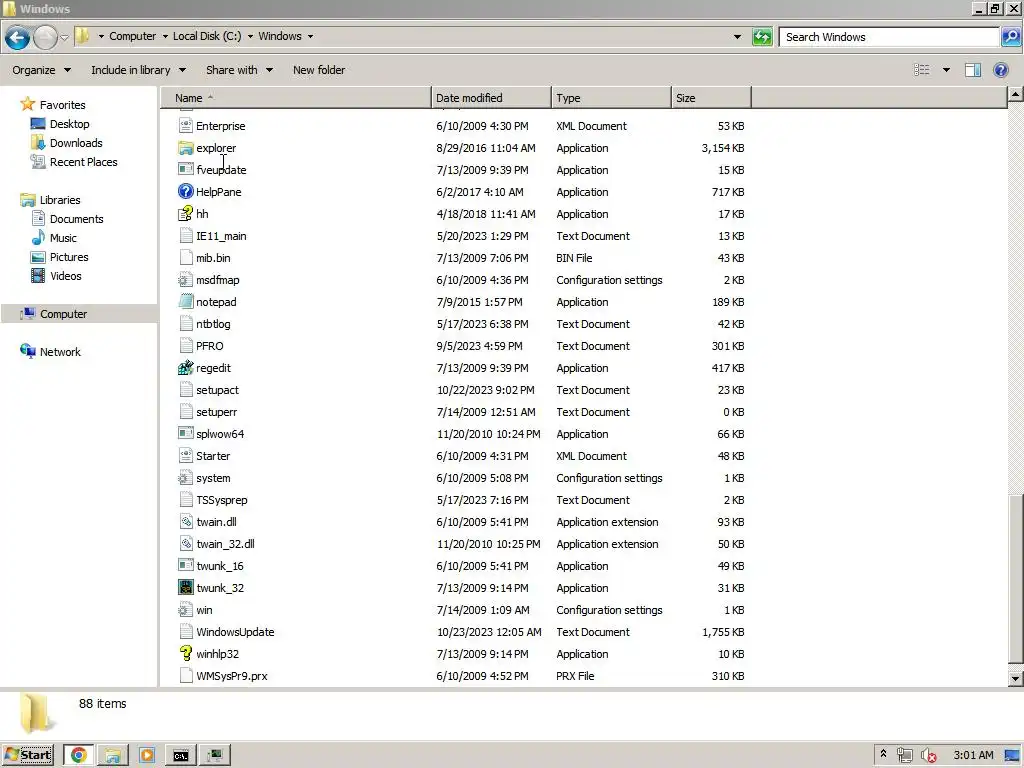Toggle the preview pane icon
Image resolution: width=1024 pixels, height=768 pixels.
[x=973, y=70]
